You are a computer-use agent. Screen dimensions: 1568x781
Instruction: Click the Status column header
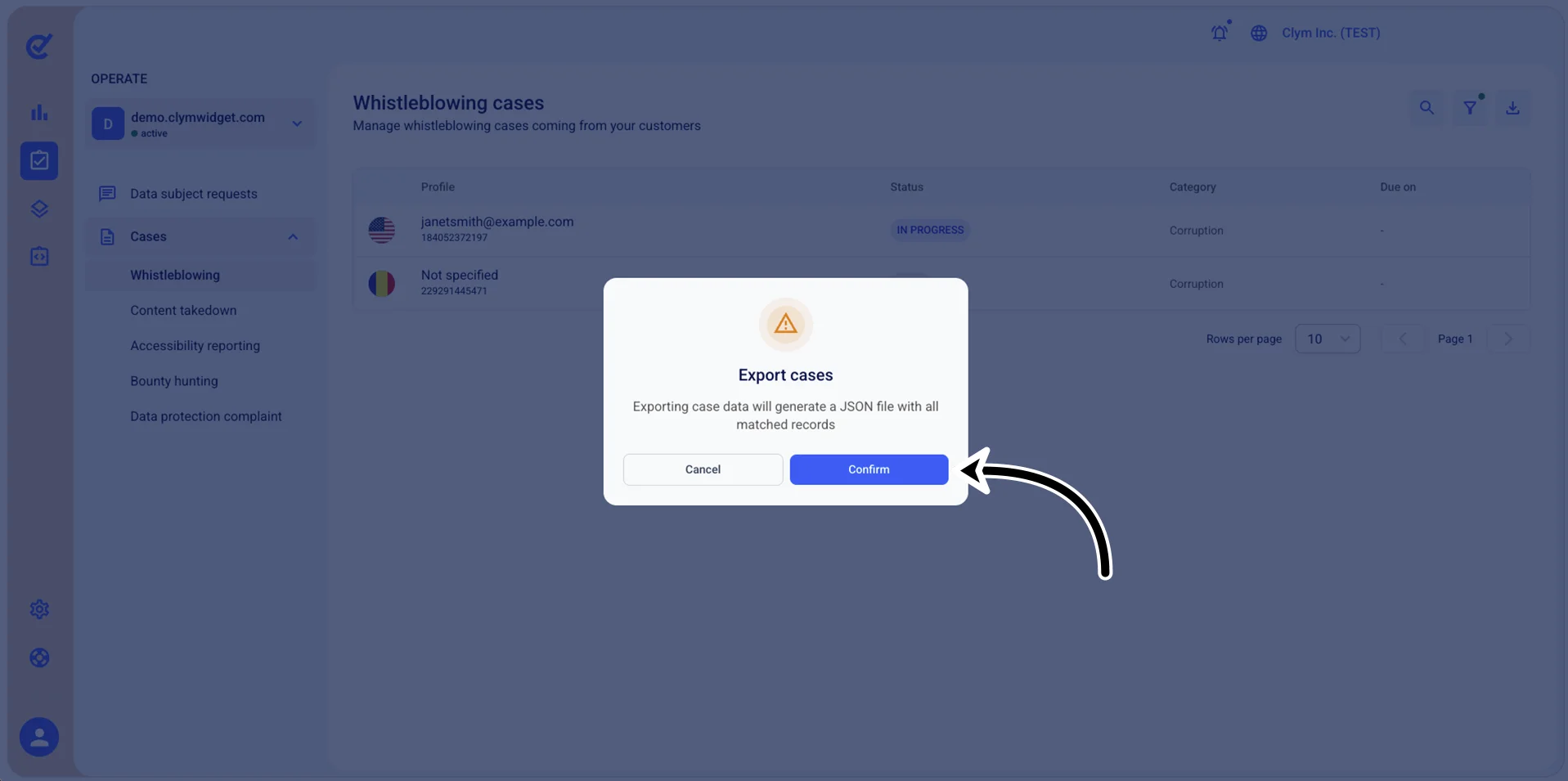tap(906, 186)
